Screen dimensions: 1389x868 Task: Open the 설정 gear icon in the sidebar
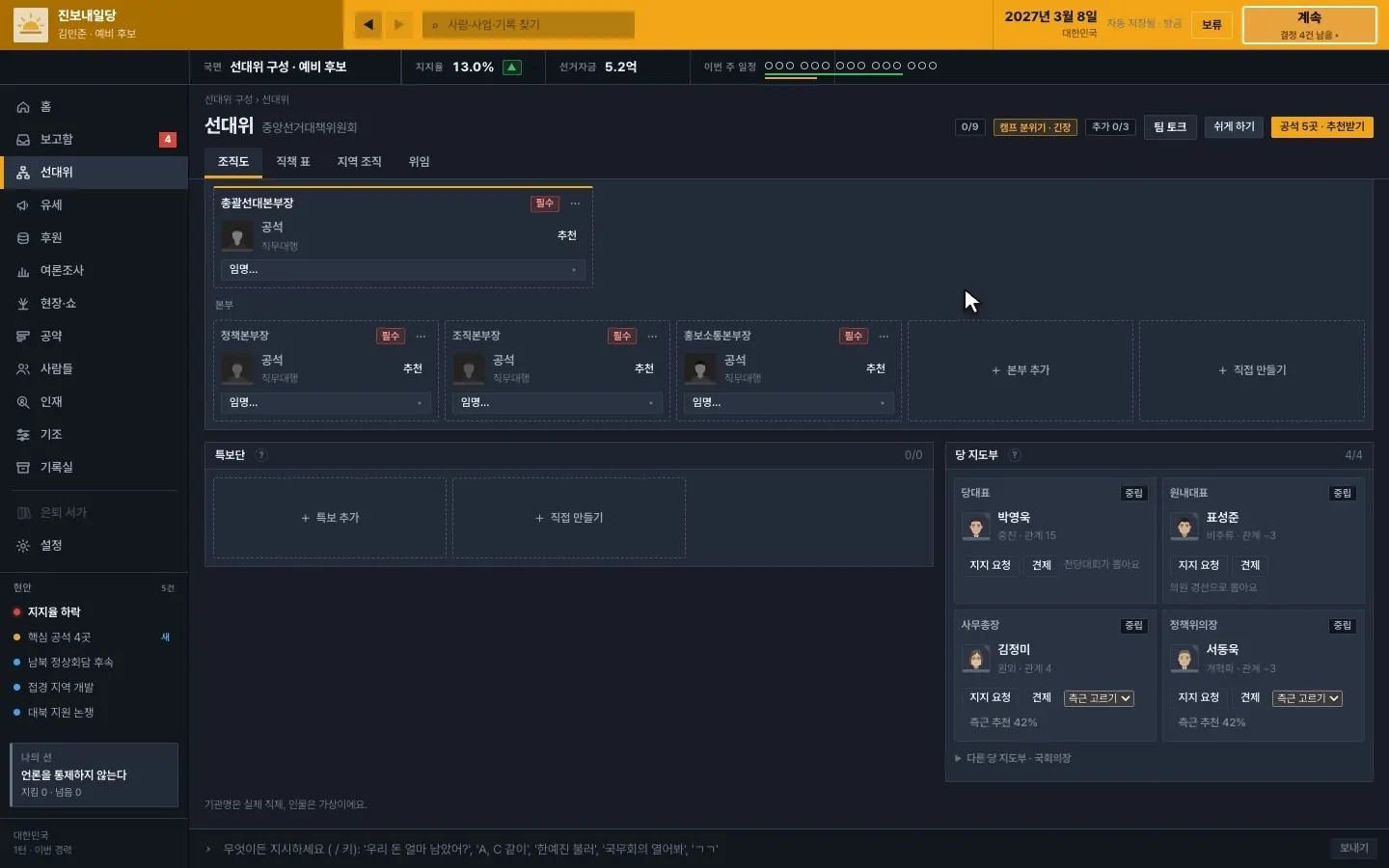point(23,546)
